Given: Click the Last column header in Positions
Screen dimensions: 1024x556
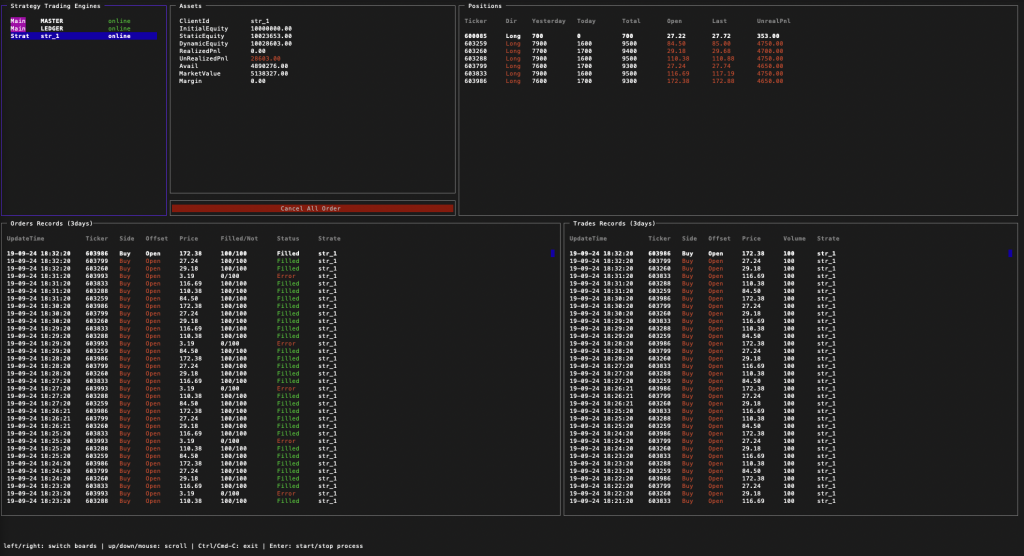Looking at the screenshot, I should tap(719, 21).
